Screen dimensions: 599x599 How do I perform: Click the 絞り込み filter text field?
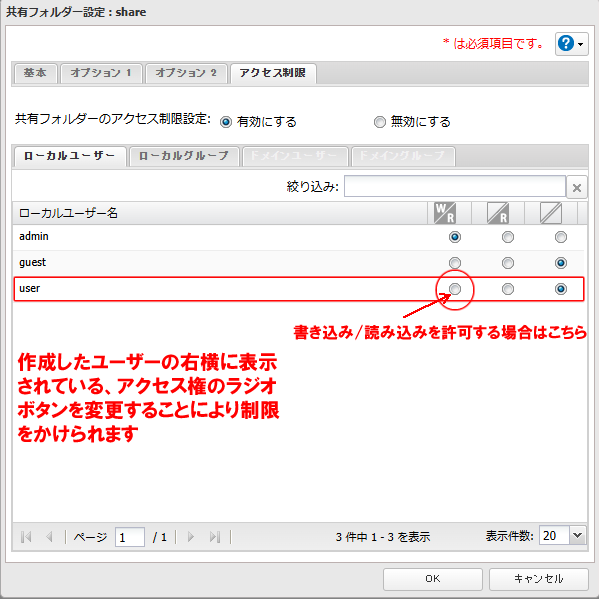pyautogui.click(x=455, y=186)
